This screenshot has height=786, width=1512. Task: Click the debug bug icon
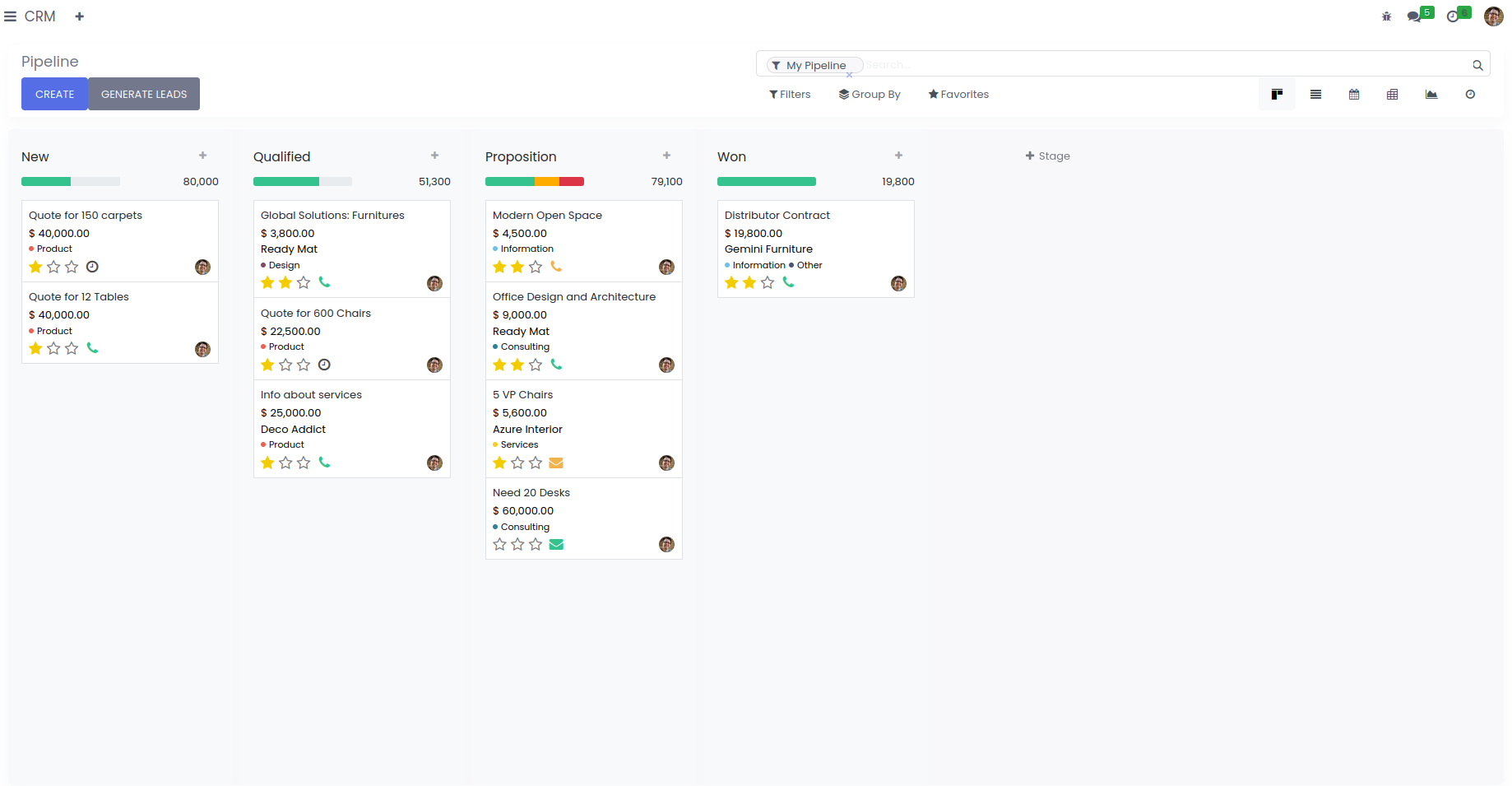tap(1386, 16)
